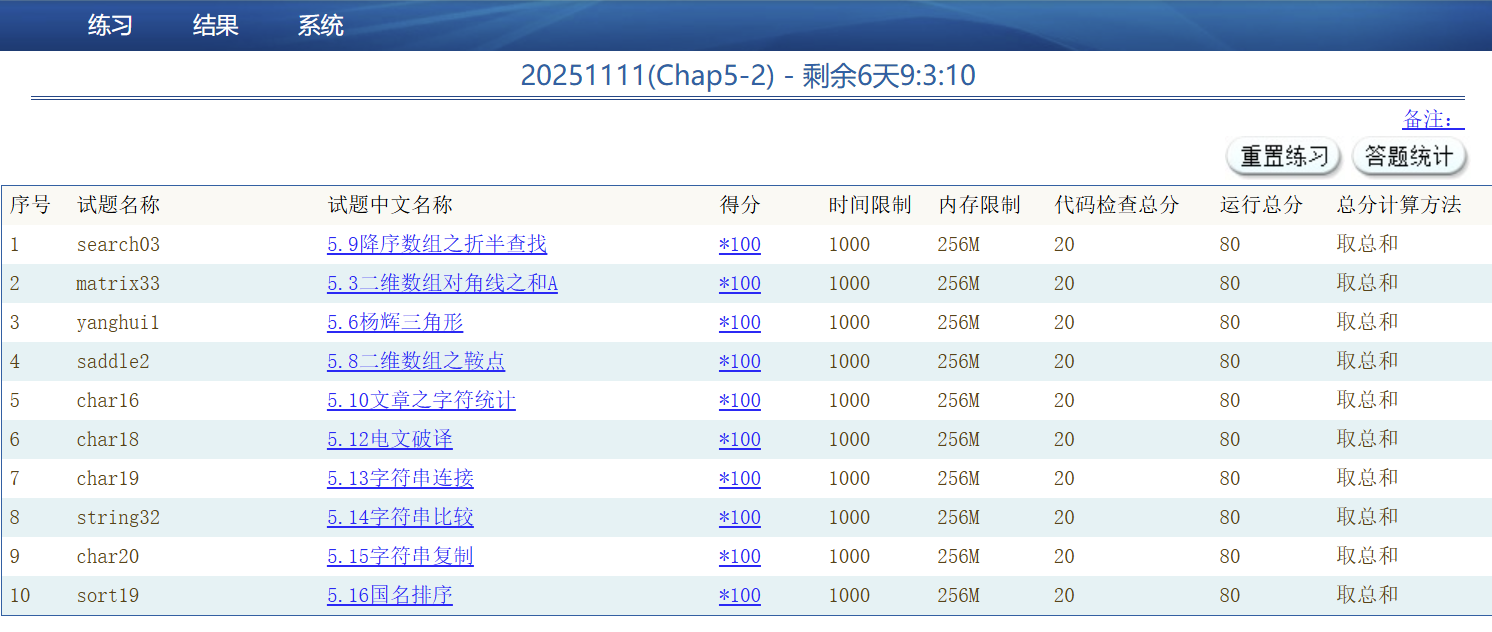
Task: Open problem 5.12电文破译
Action: pos(389,439)
